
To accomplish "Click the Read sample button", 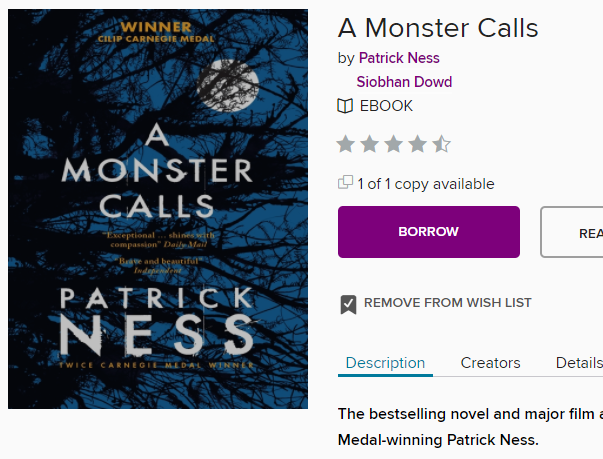I will tap(575, 232).
